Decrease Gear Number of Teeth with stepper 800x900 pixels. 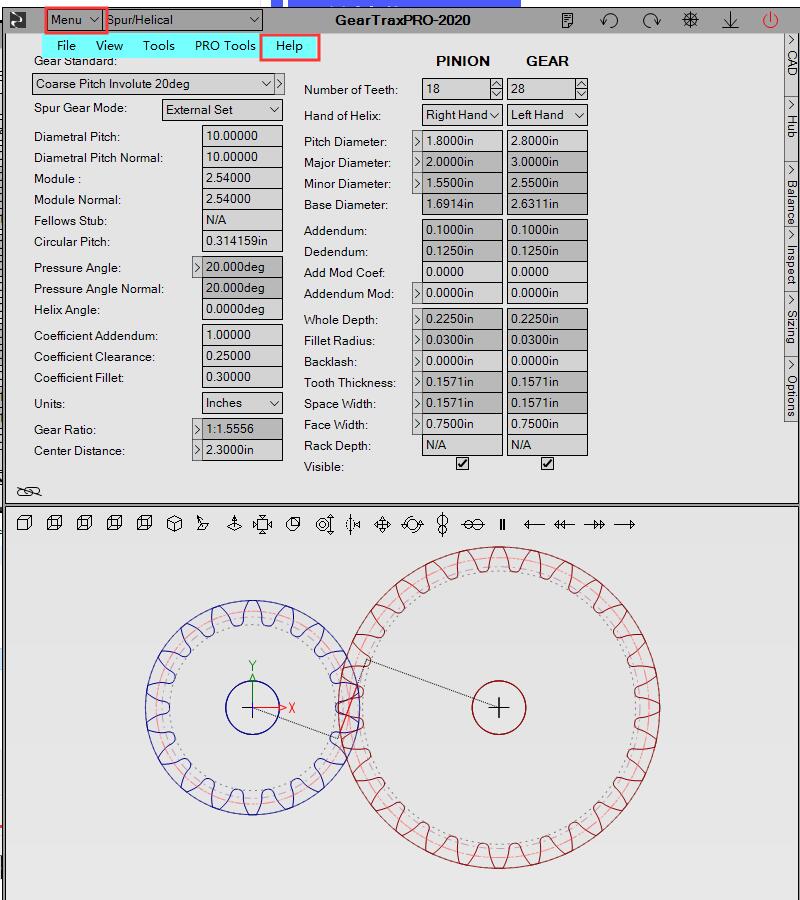(x=581, y=94)
